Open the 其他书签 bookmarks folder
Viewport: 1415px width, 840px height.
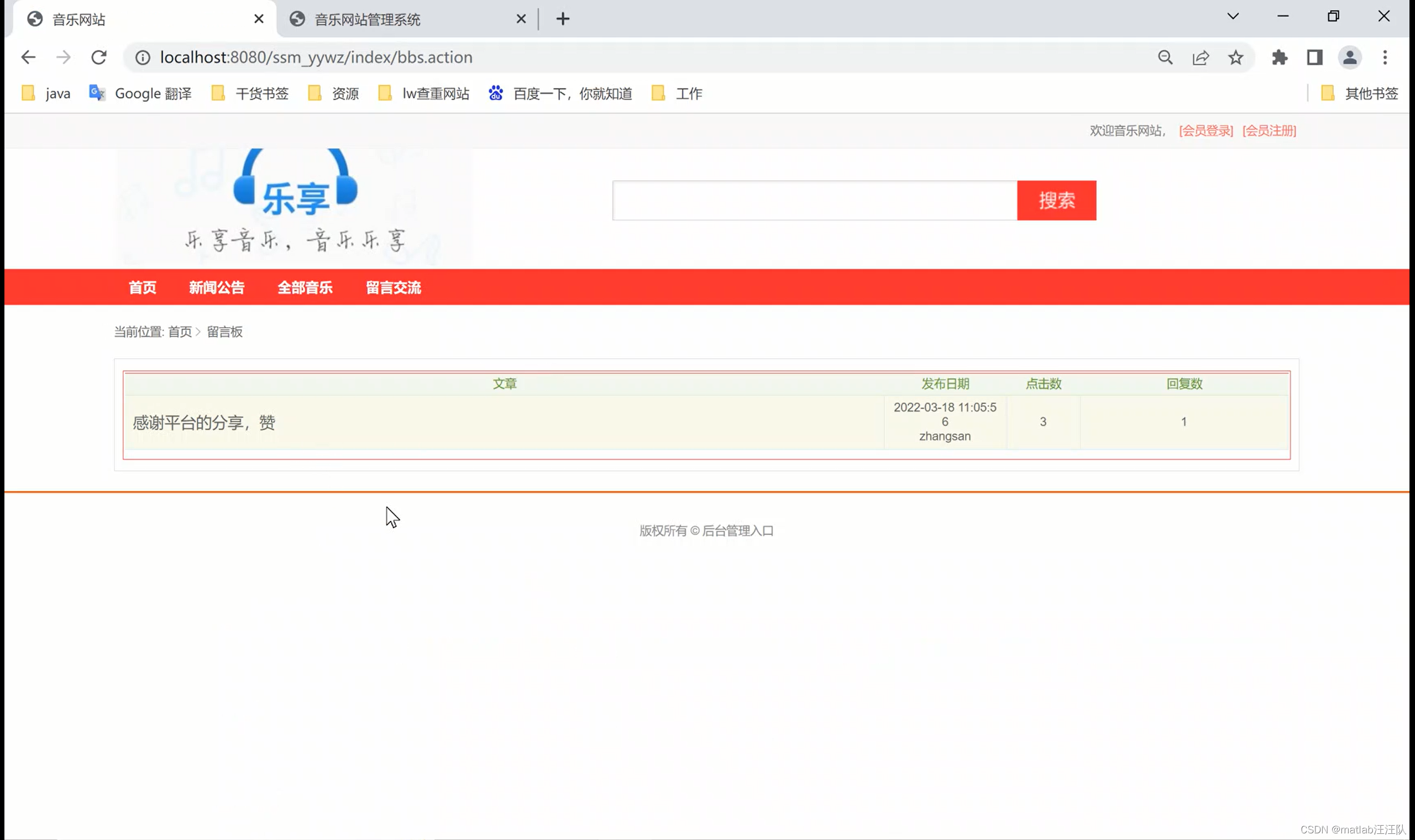(x=1360, y=93)
